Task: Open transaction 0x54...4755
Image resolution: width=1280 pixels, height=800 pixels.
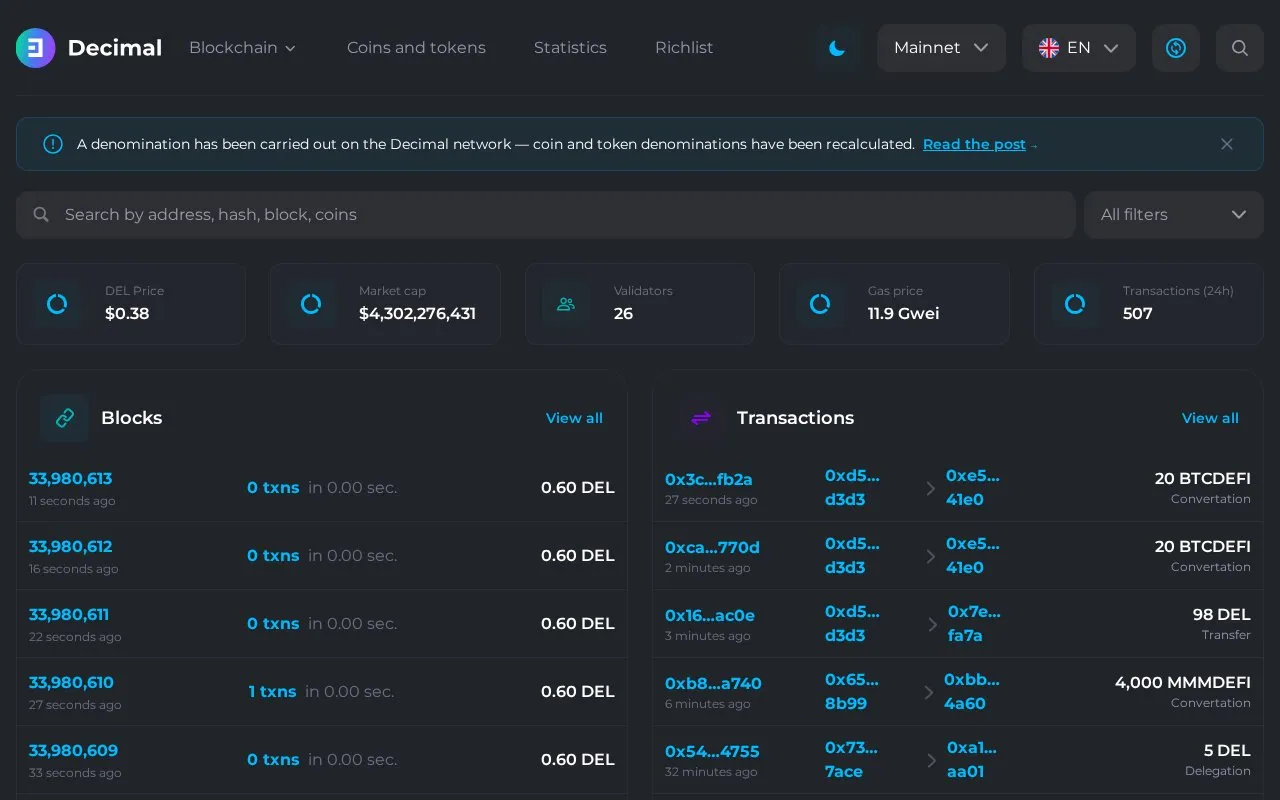Action: [x=712, y=752]
